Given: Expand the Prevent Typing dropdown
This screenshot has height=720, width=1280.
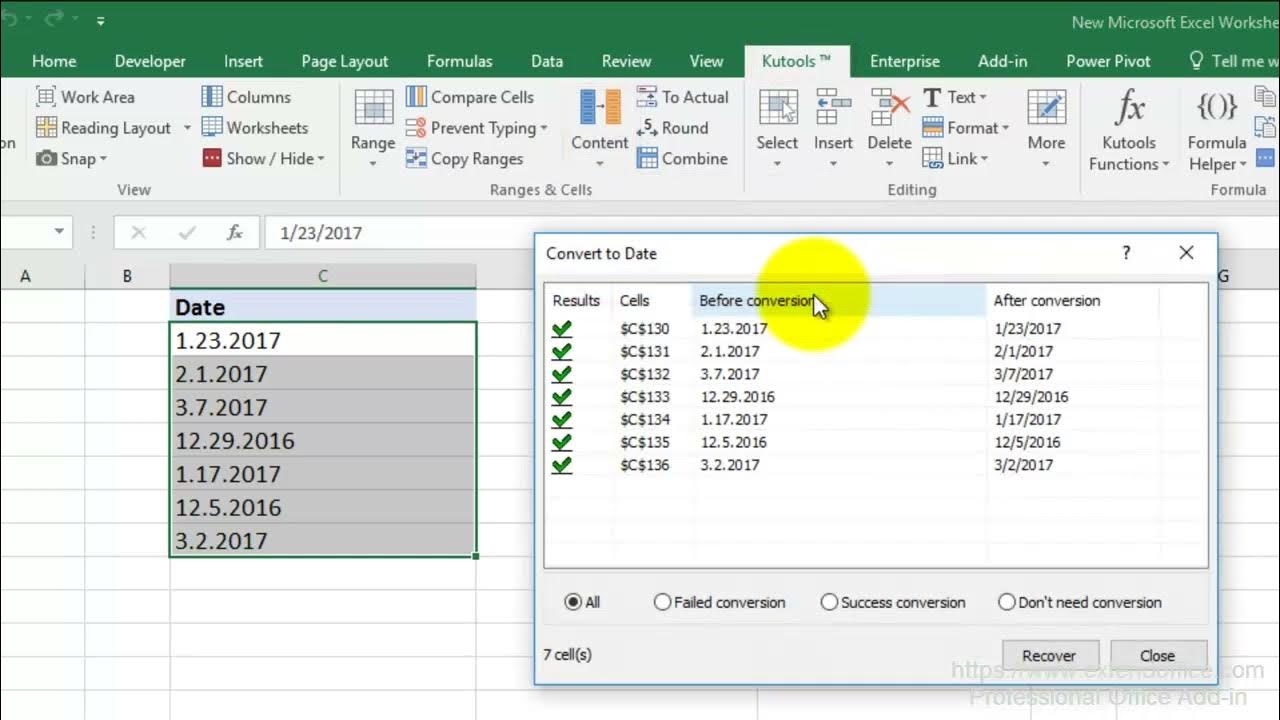Looking at the screenshot, I should coord(544,128).
